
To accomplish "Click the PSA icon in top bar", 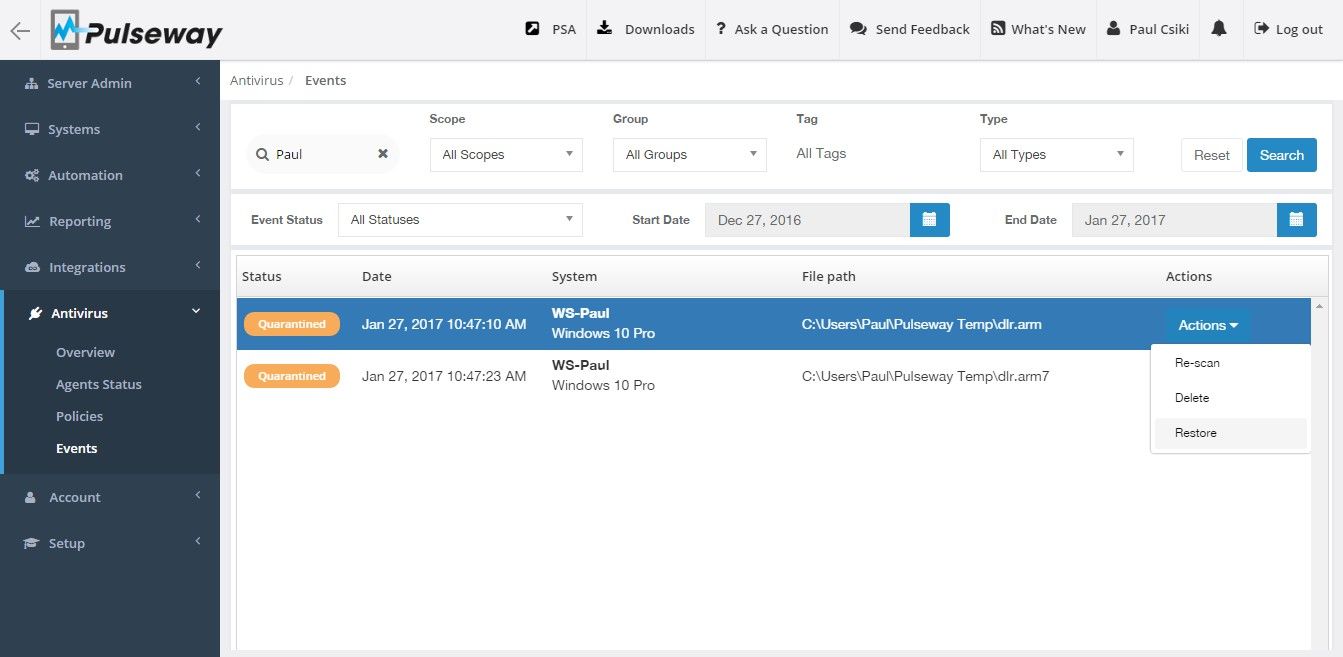I will tap(532, 29).
